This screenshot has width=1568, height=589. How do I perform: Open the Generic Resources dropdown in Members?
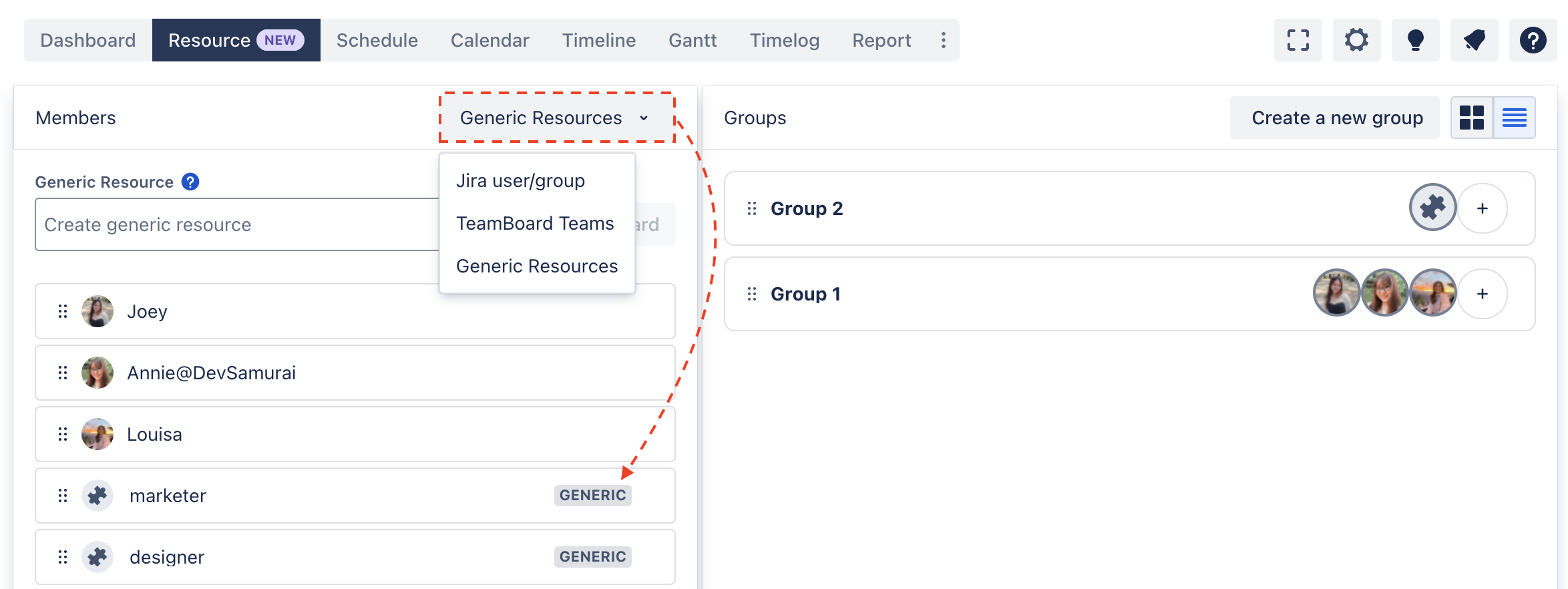click(556, 118)
